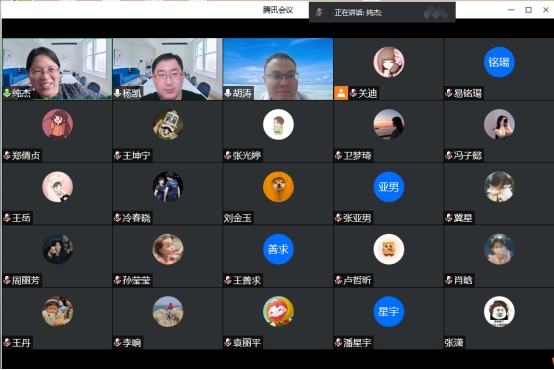Select the 杨凯 video tile
This screenshot has height=370, width=554.
[x=168, y=69]
